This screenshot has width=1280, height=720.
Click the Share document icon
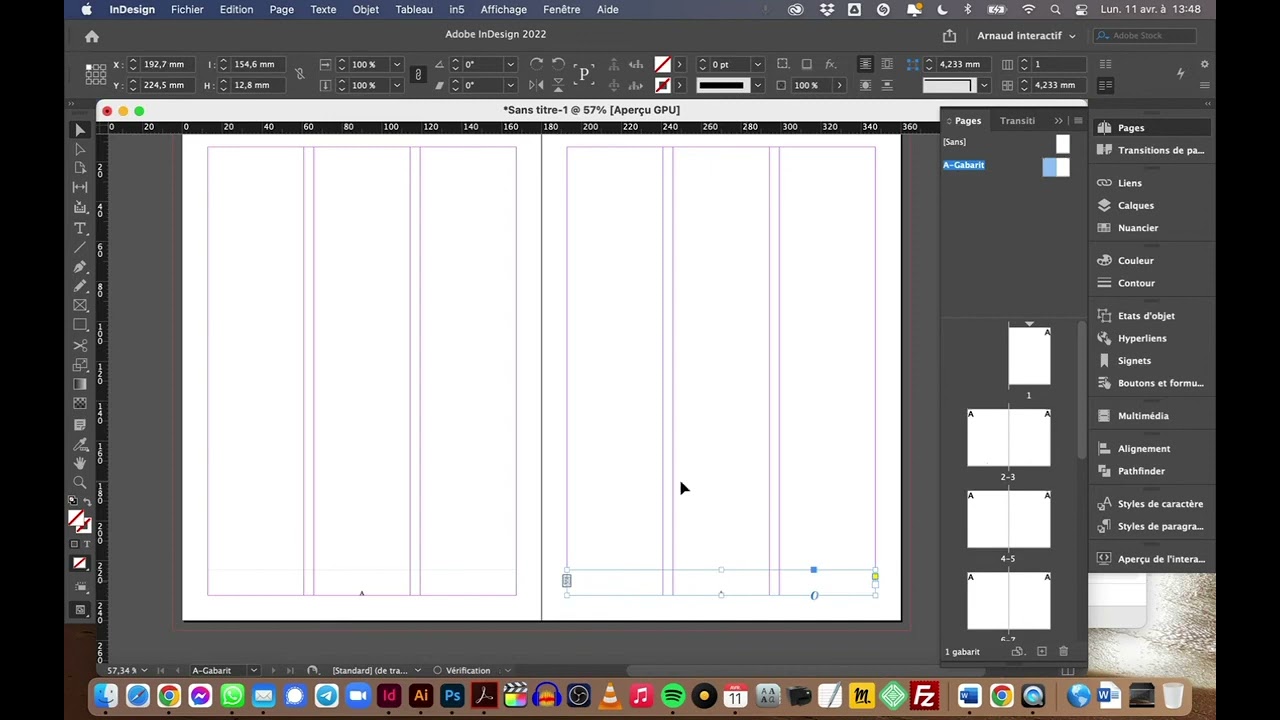click(949, 36)
